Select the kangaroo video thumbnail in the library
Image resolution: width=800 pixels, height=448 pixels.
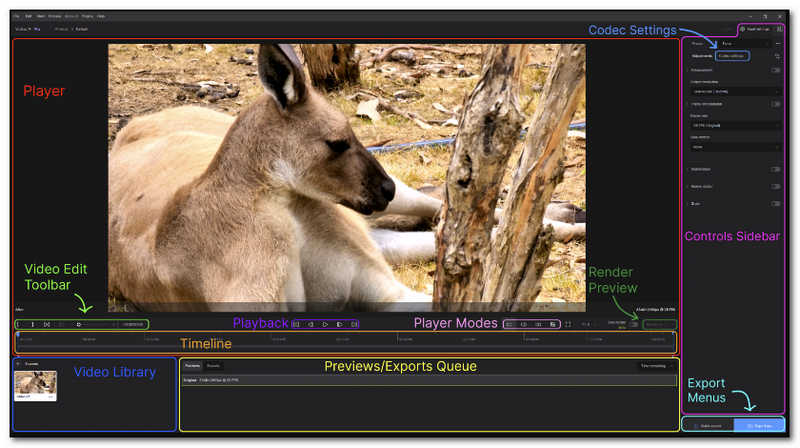[x=35, y=385]
